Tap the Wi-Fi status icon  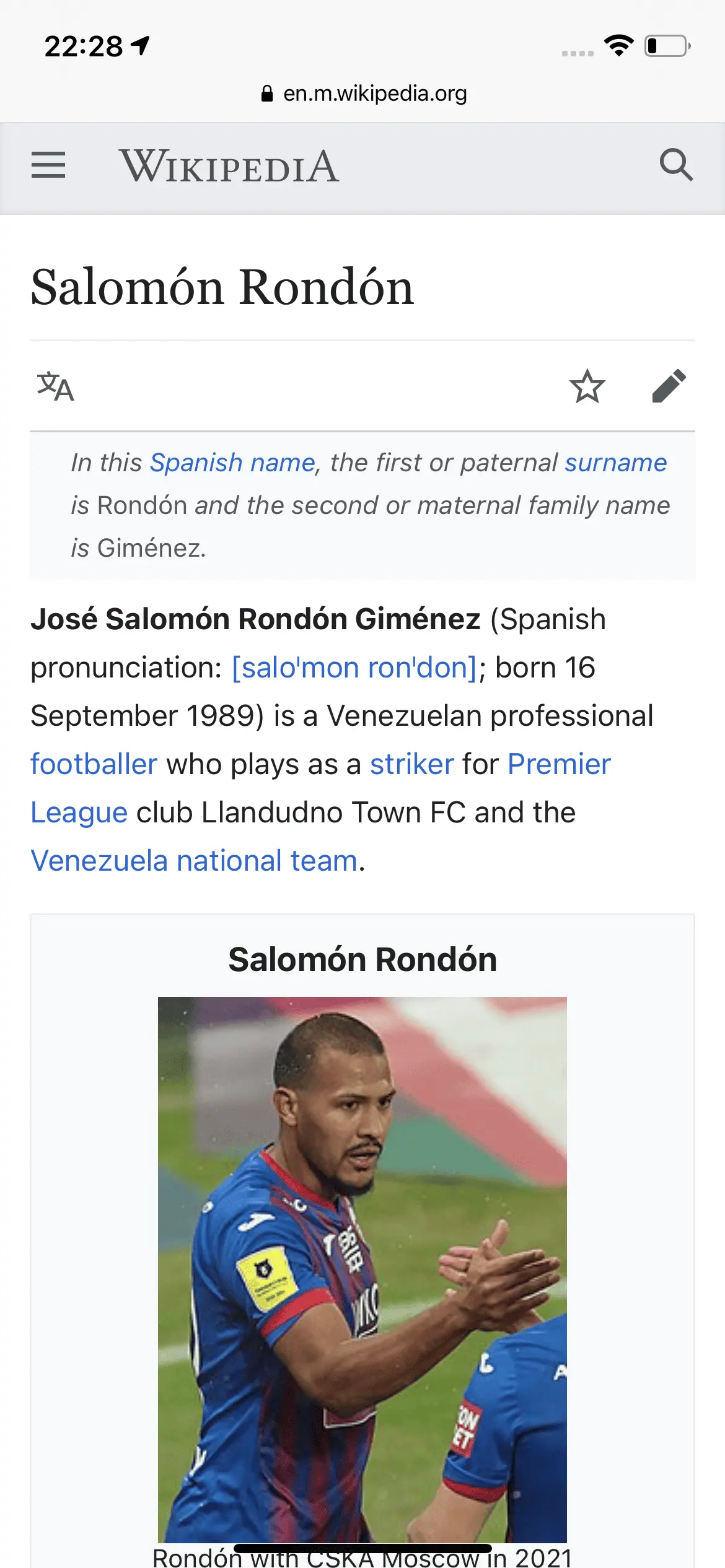[618, 45]
